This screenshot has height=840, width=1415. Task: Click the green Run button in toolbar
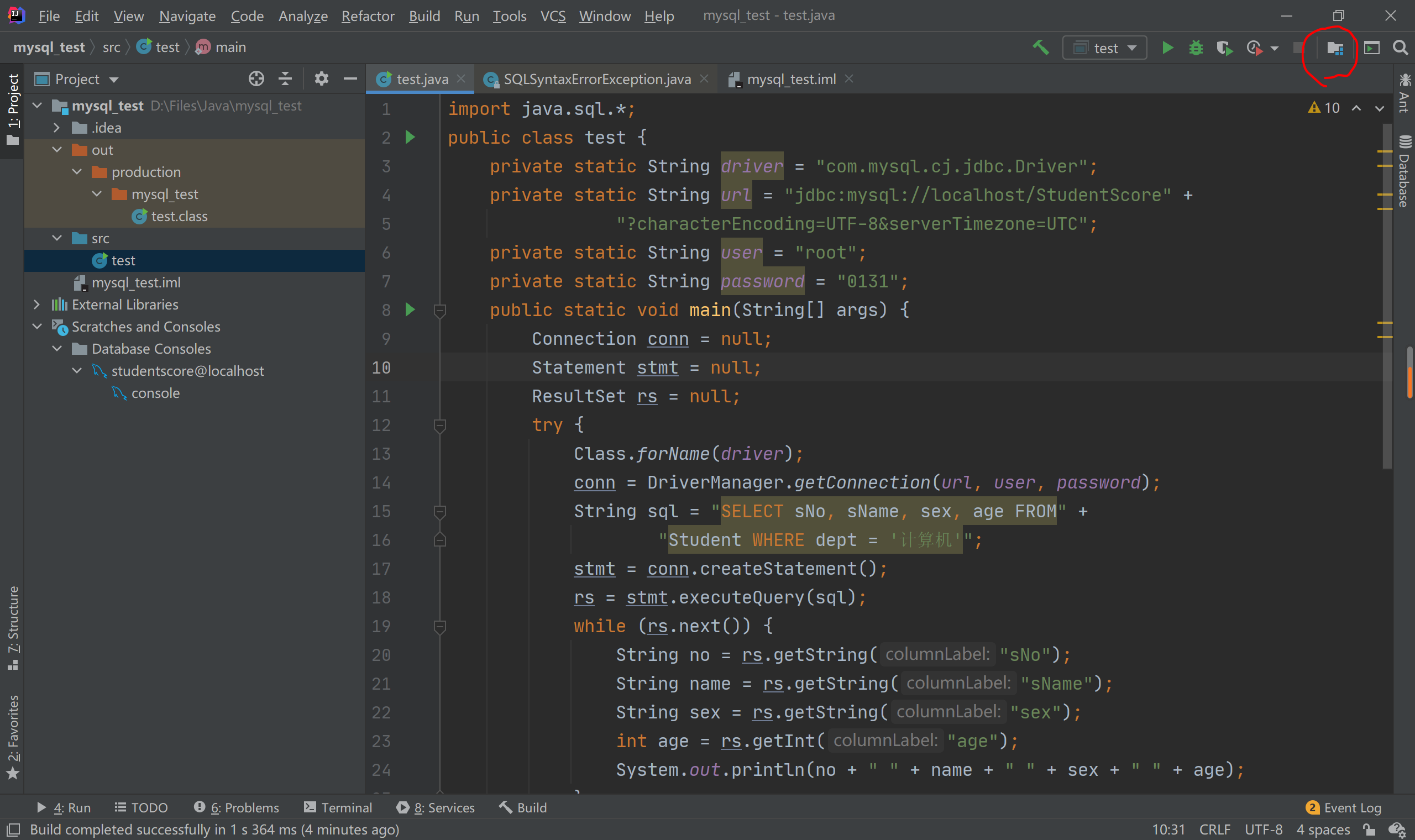click(x=1167, y=48)
